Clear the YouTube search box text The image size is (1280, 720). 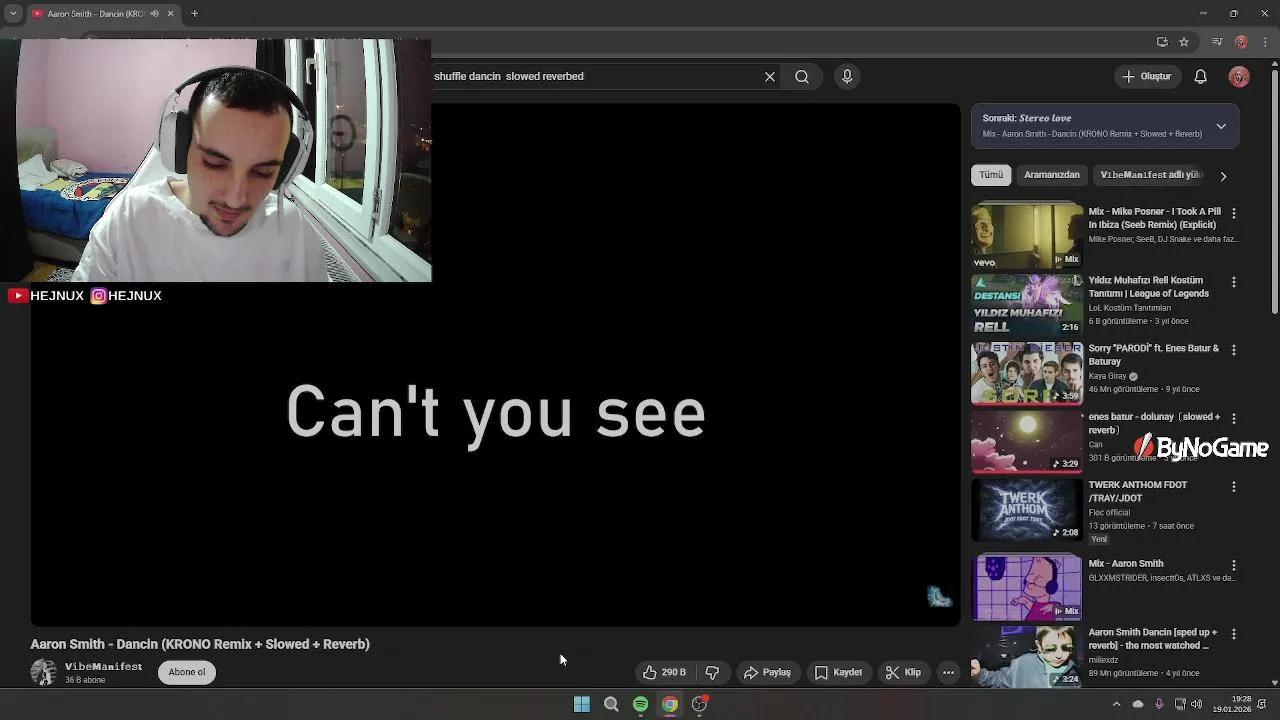(x=770, y=76)
